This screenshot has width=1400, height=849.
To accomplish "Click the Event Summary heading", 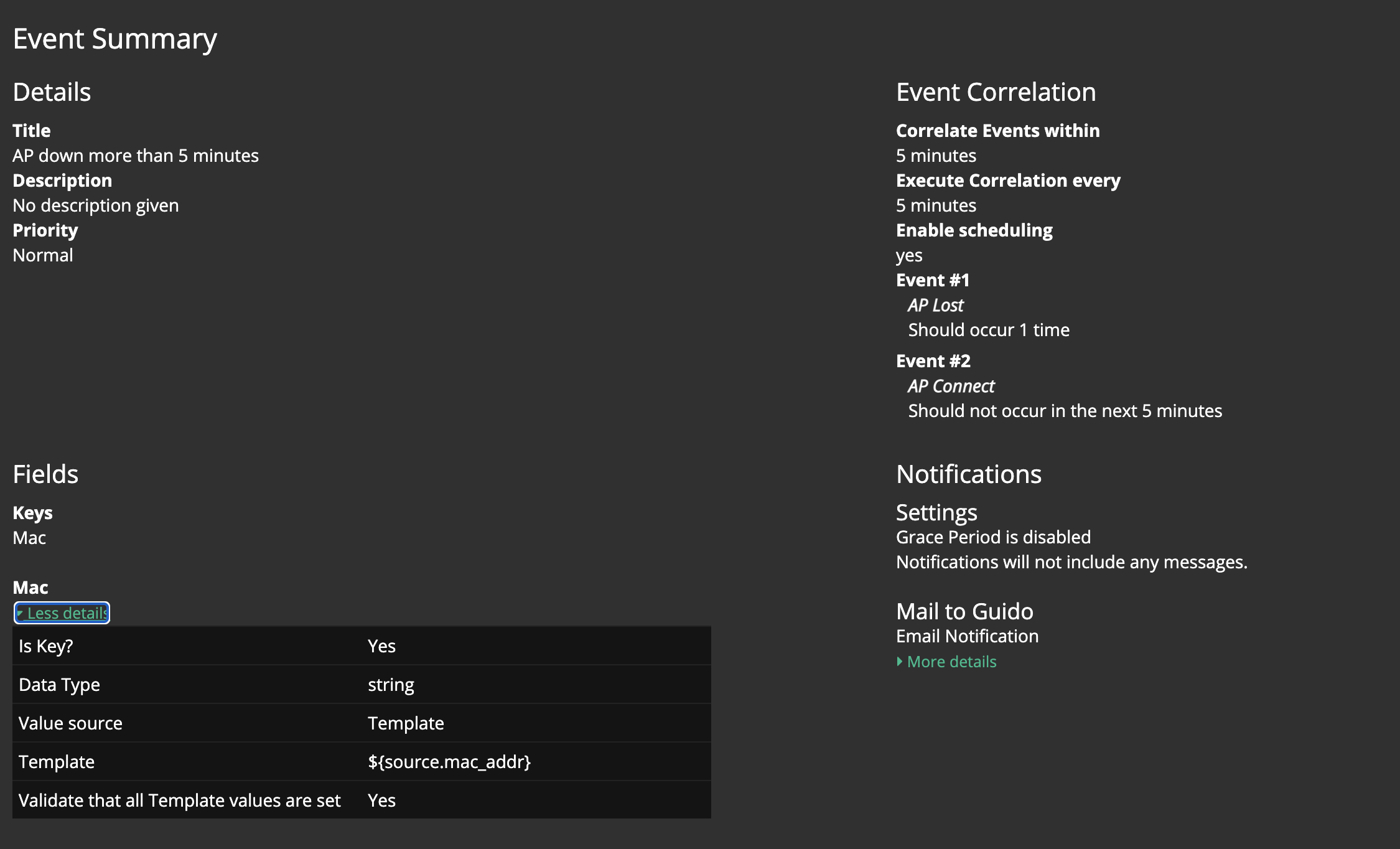I will (x=115, y=39).
